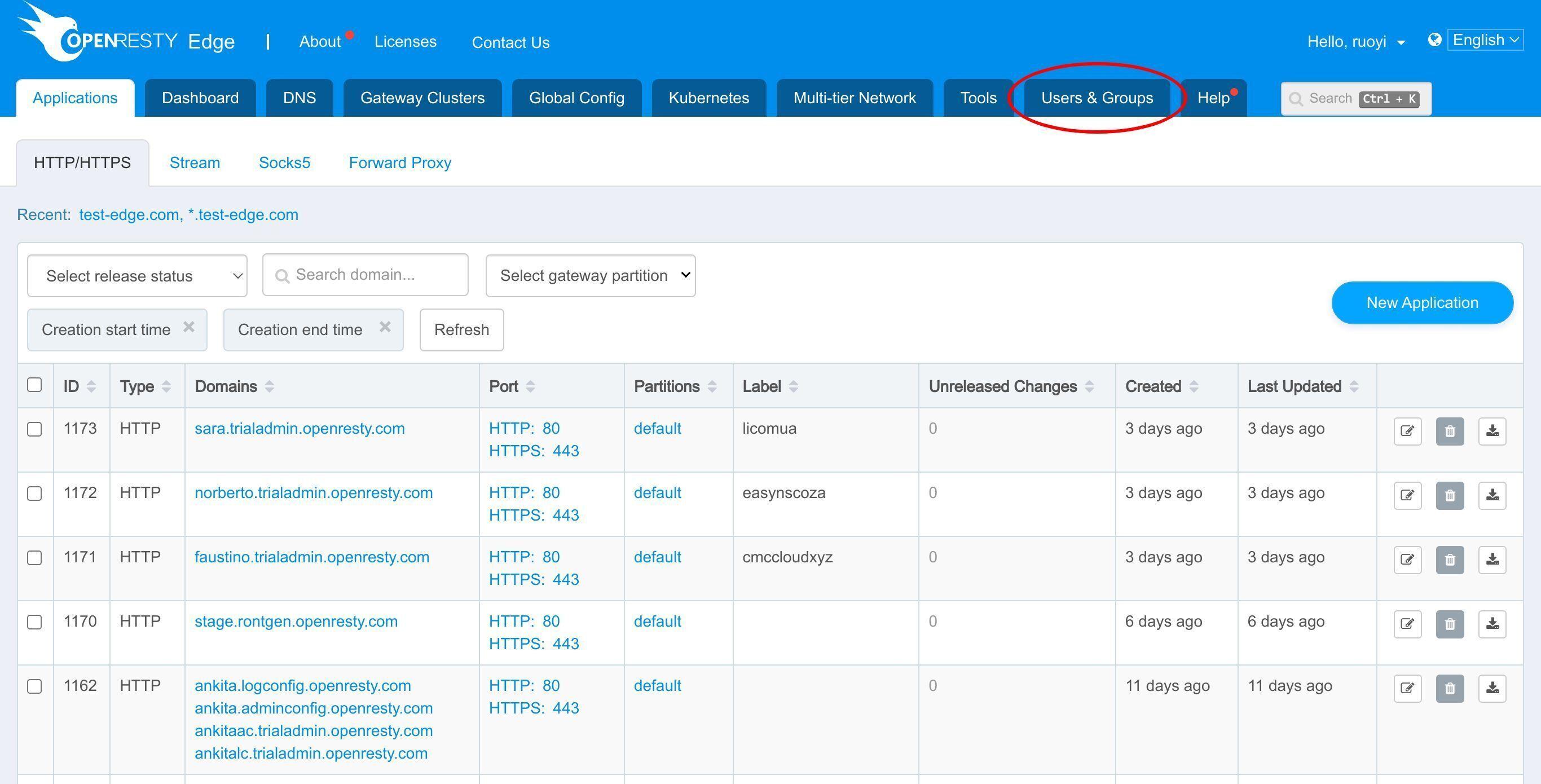Expand Select gateway partition dropdown

[x=591, y=276]
